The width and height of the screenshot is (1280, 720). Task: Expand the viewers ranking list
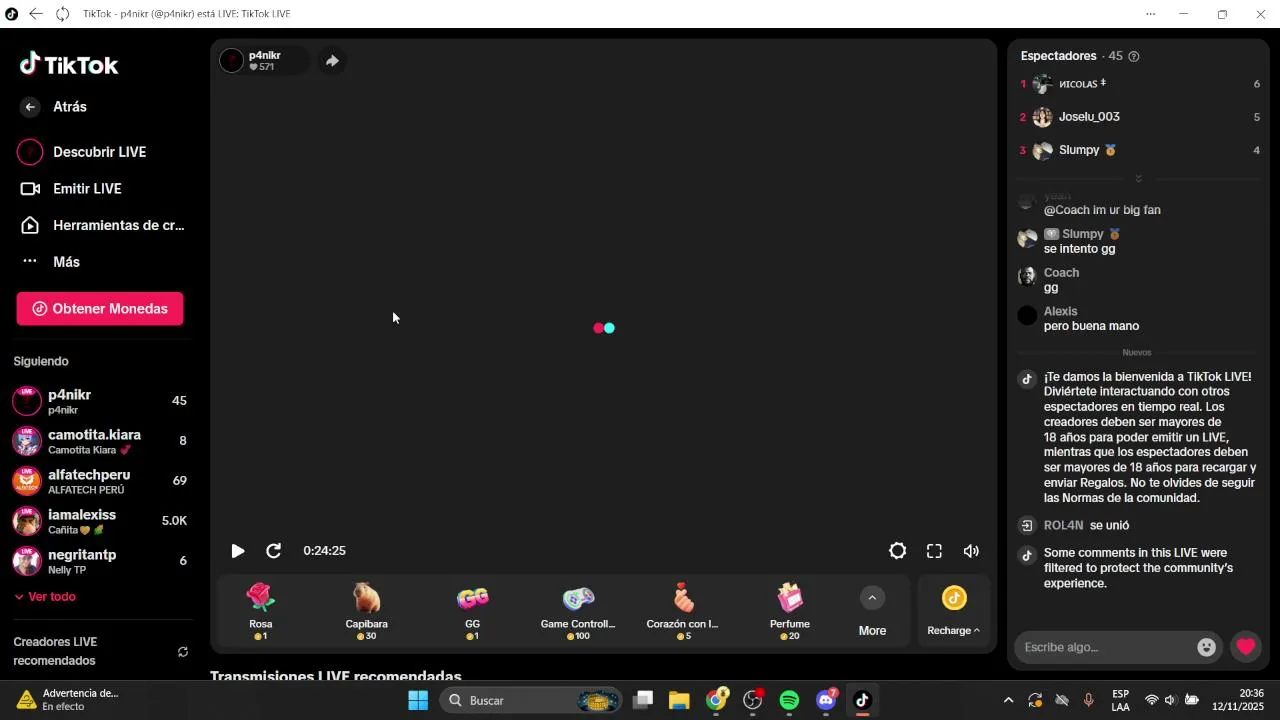coord(1138,178)
